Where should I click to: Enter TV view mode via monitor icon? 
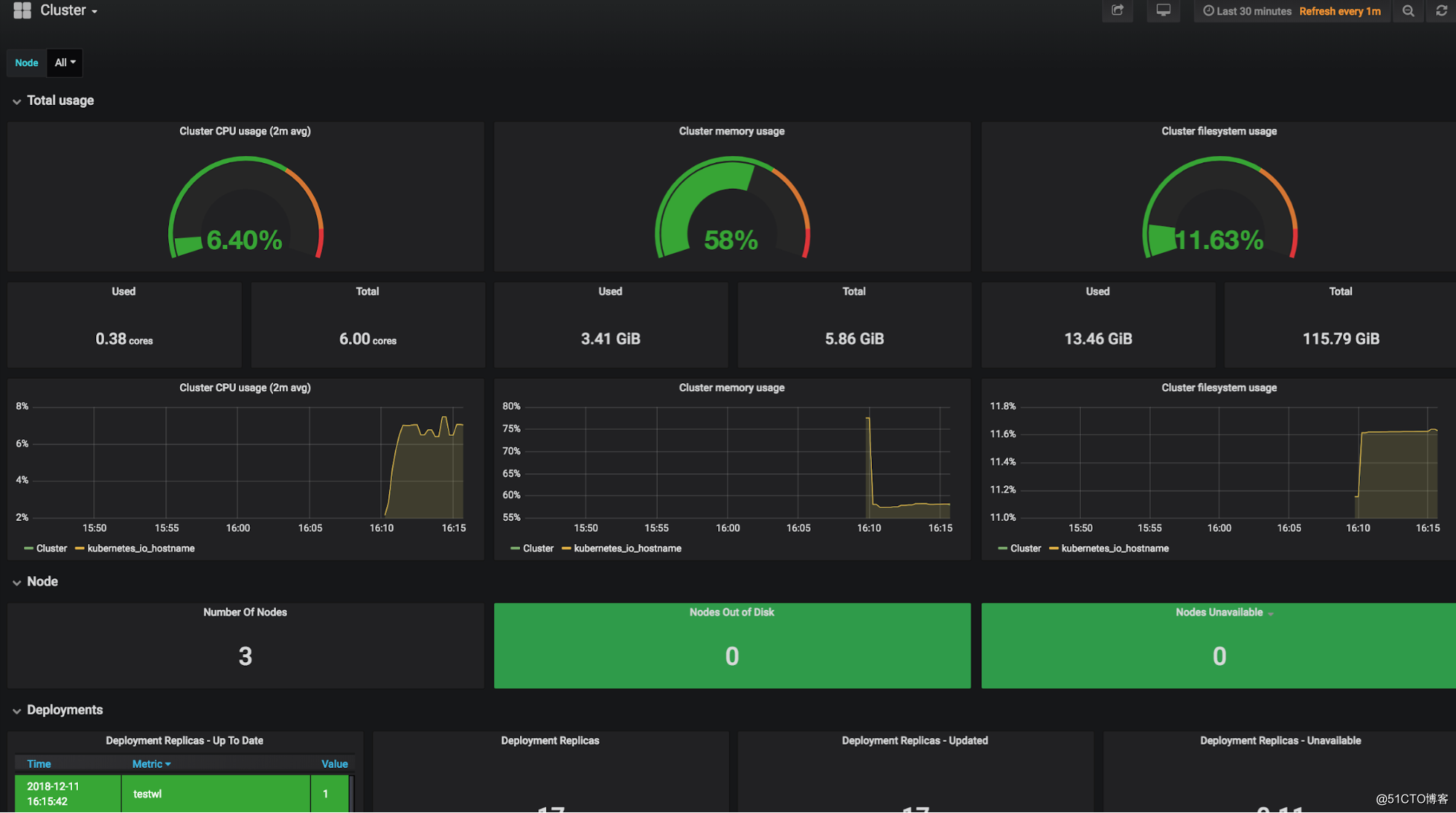pos(1163,10)
